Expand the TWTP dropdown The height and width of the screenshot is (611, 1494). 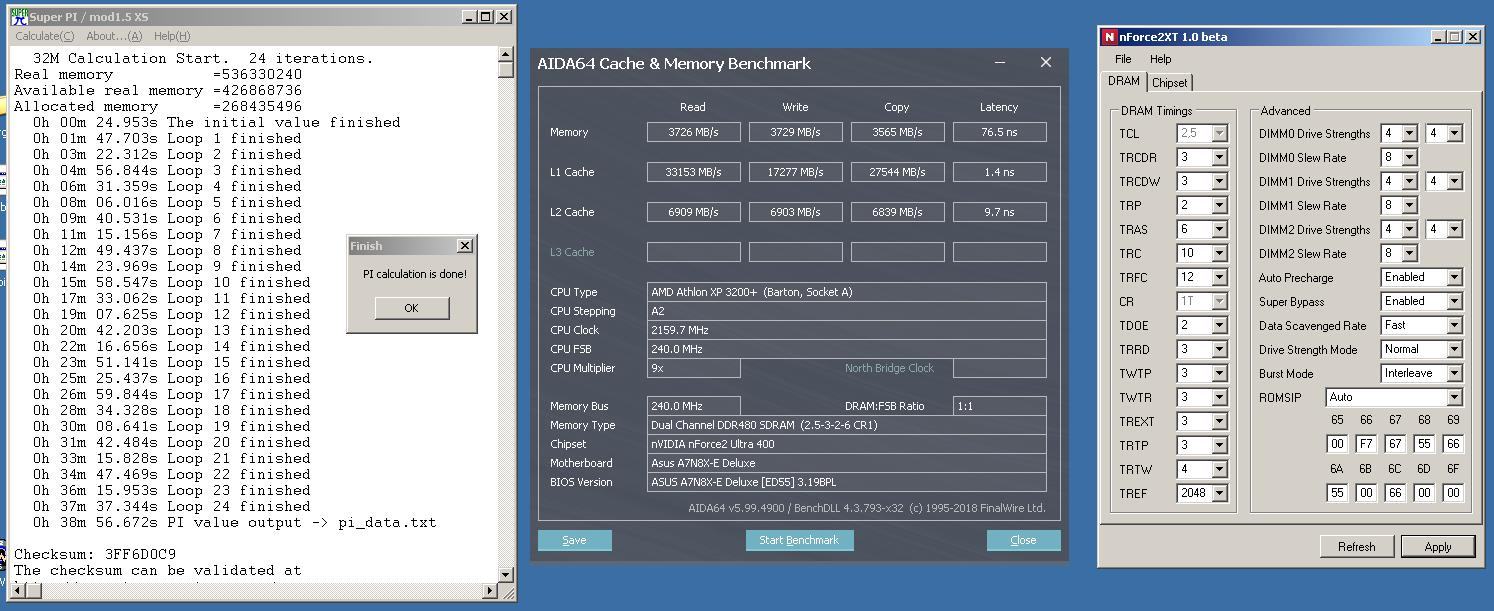[1219, 373]
